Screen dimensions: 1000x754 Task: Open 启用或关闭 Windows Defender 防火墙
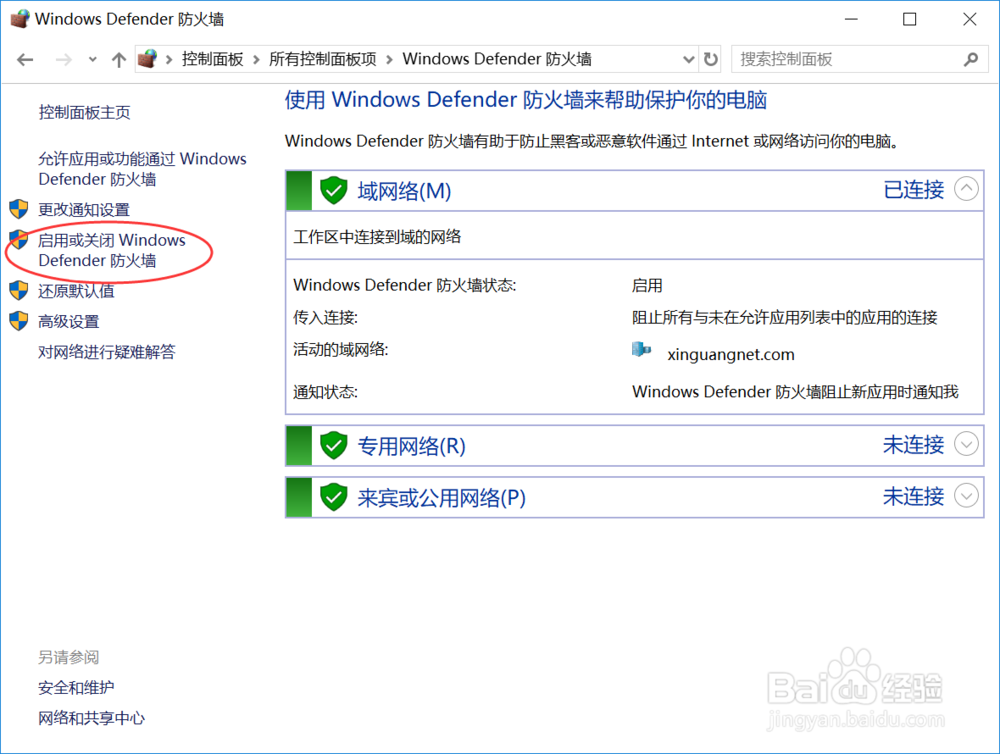pyautogui.click(x=112, y=251)
